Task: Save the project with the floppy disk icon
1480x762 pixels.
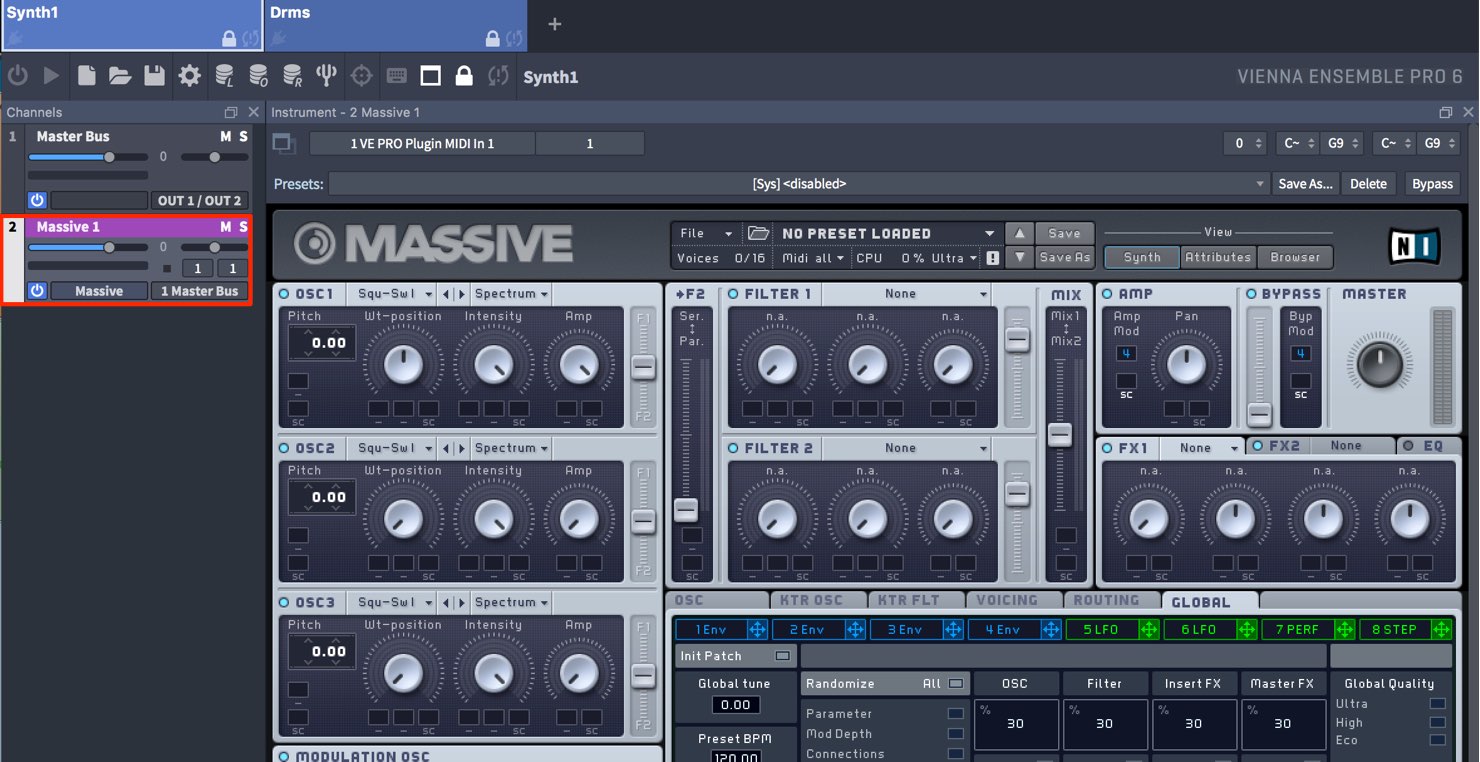Action: 154,76
